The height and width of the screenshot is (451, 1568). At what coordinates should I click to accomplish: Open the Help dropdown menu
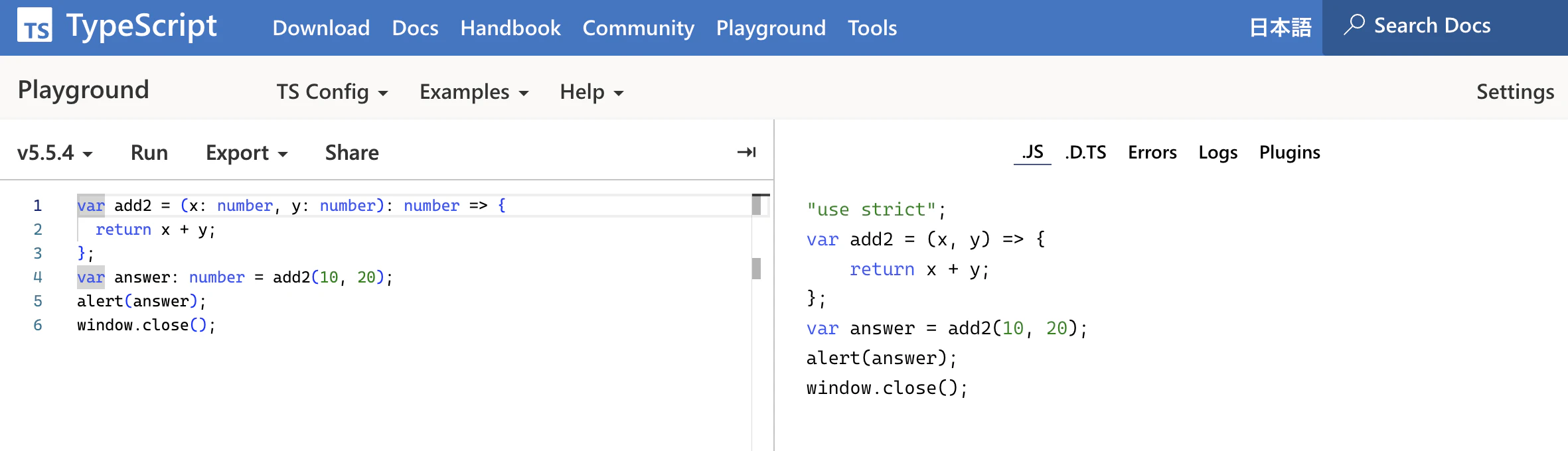click(591, 92)
